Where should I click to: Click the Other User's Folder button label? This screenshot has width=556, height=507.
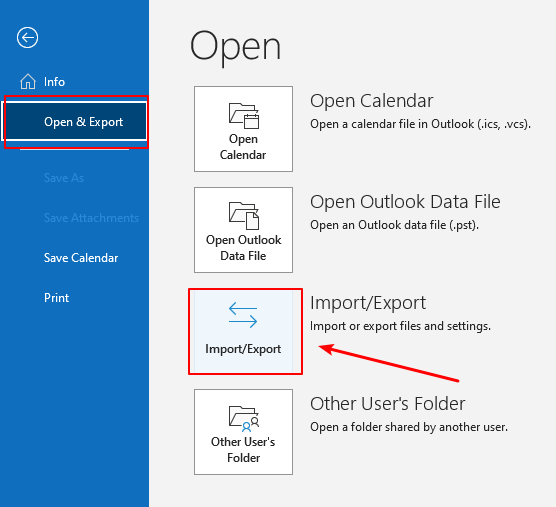click(243, 450)
